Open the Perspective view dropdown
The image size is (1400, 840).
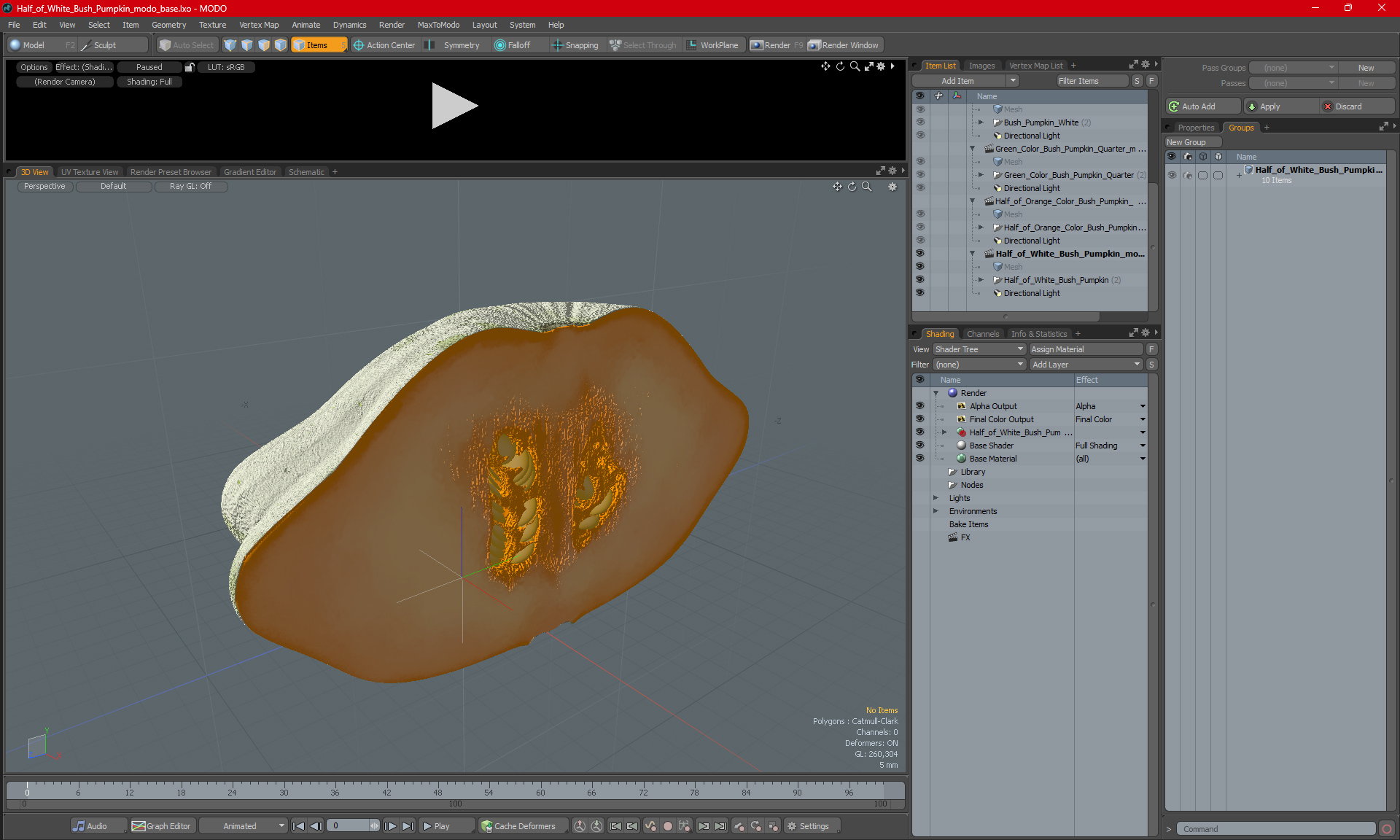[44, 187]
